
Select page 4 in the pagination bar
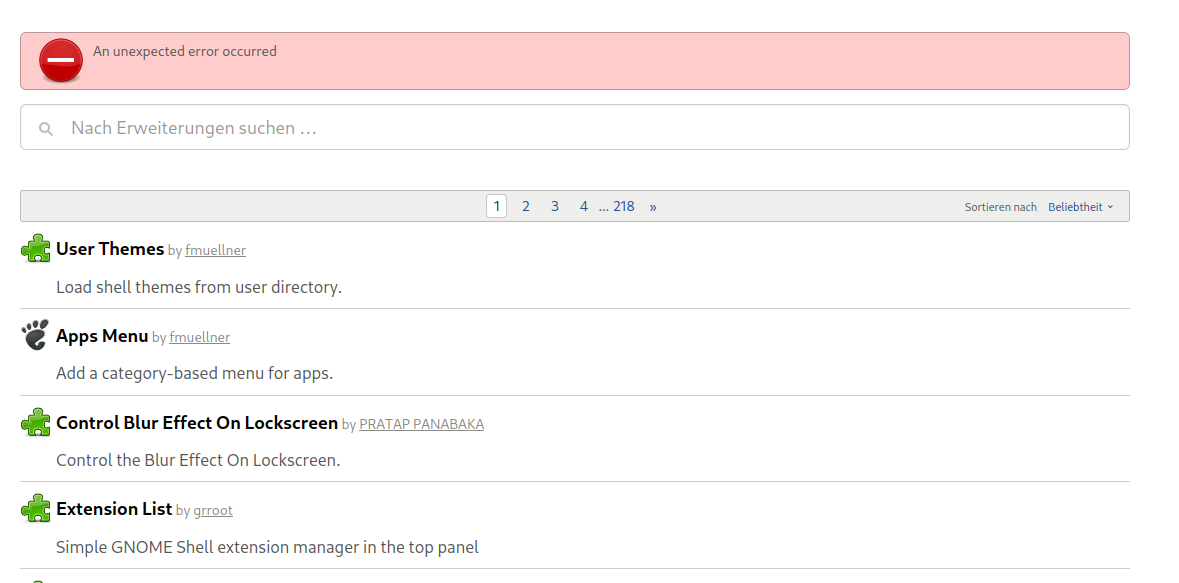tap(584, 207)
